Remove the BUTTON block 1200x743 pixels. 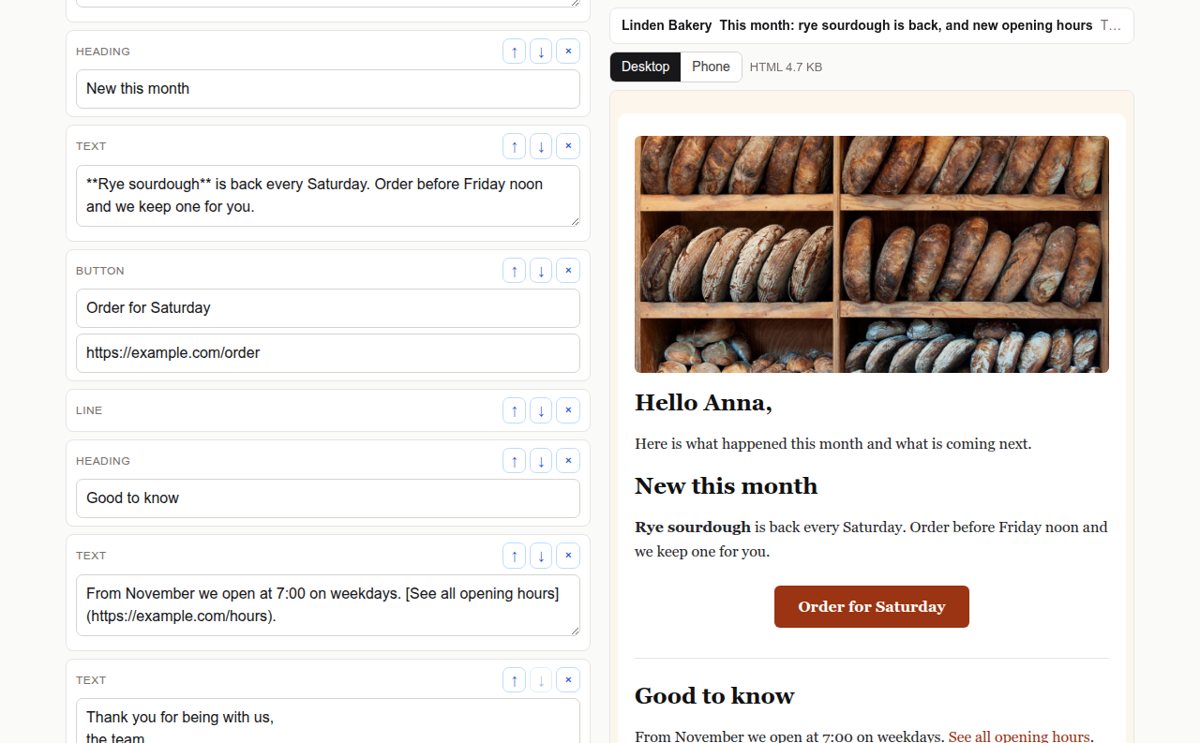click(x=568, y=270)
